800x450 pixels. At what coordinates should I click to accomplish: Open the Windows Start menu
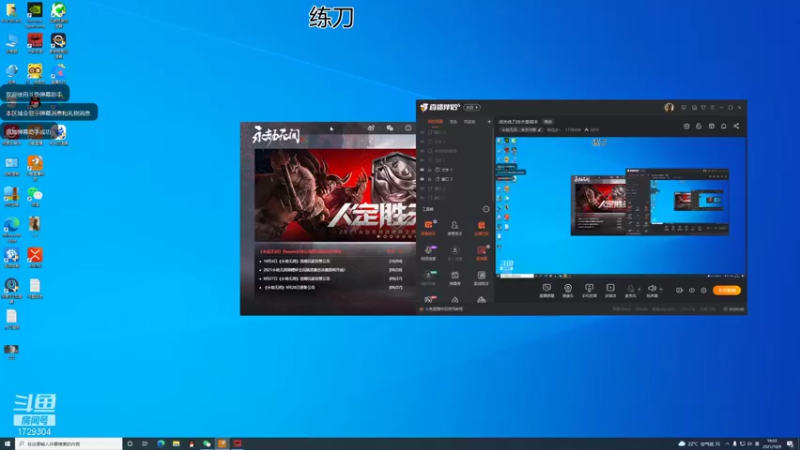[7, 444]
